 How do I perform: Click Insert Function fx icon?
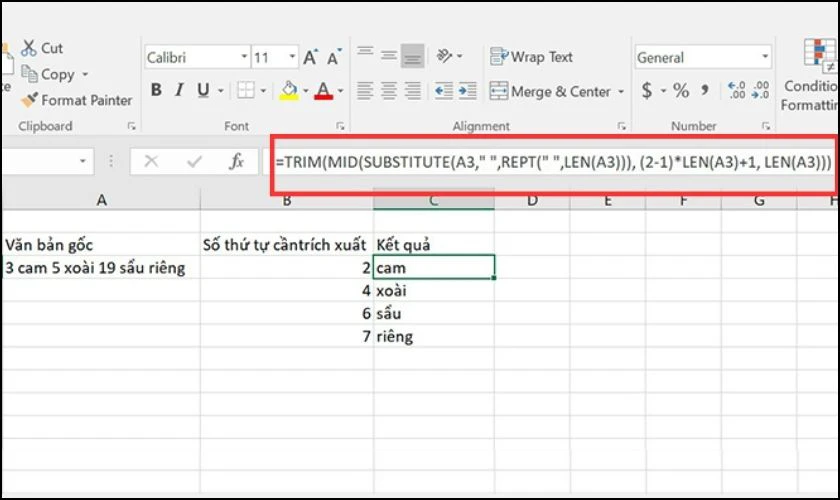coord(236,161)
